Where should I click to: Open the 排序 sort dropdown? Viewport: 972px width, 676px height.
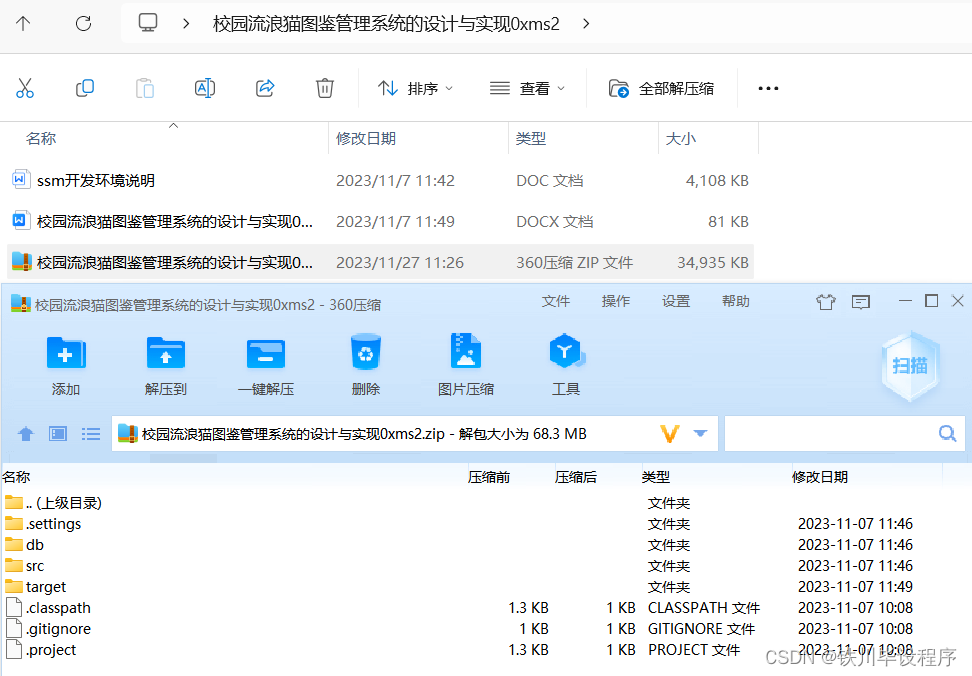click(415, 89)
